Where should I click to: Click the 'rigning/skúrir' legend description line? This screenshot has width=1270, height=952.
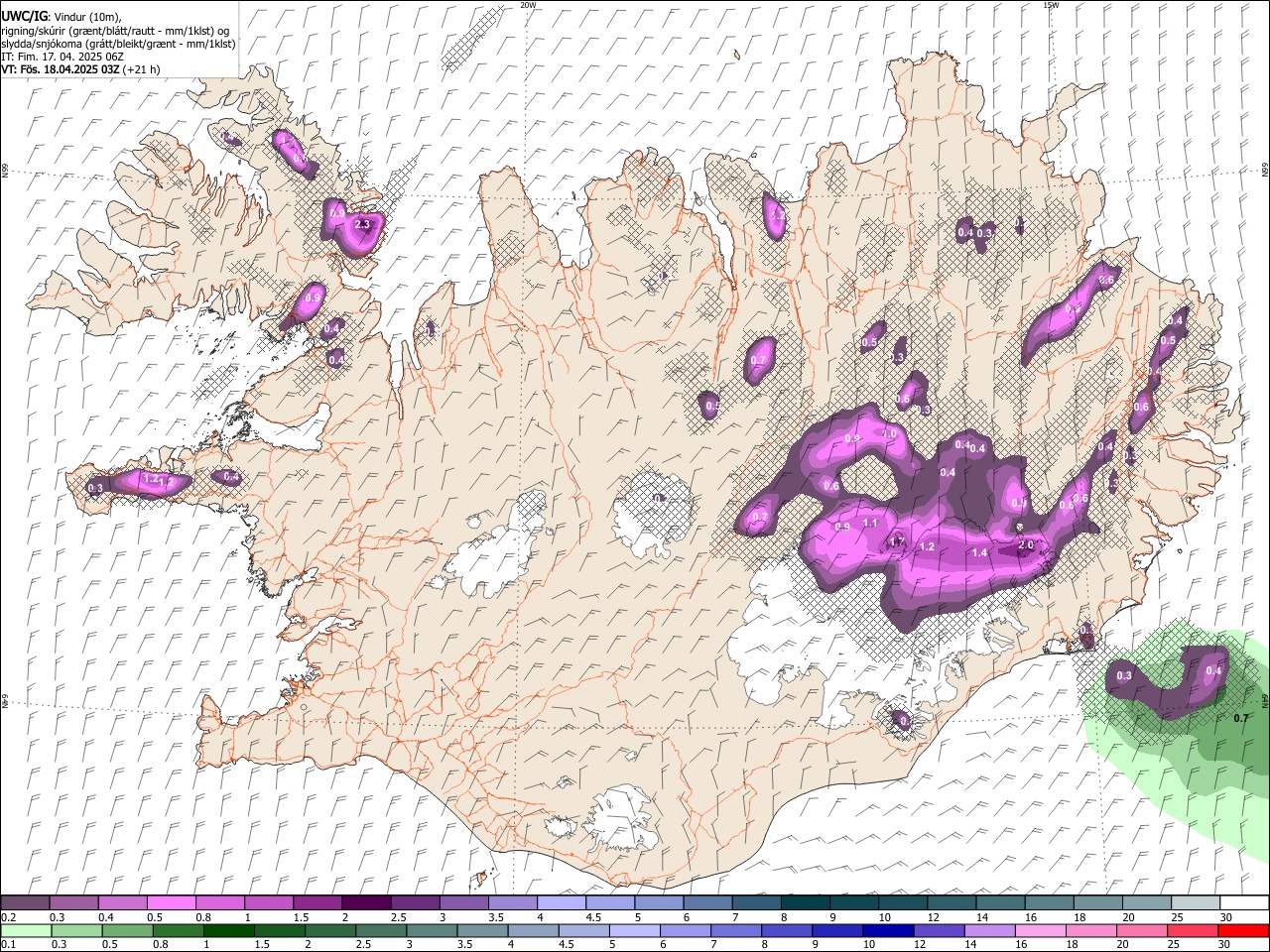point(115,31)
